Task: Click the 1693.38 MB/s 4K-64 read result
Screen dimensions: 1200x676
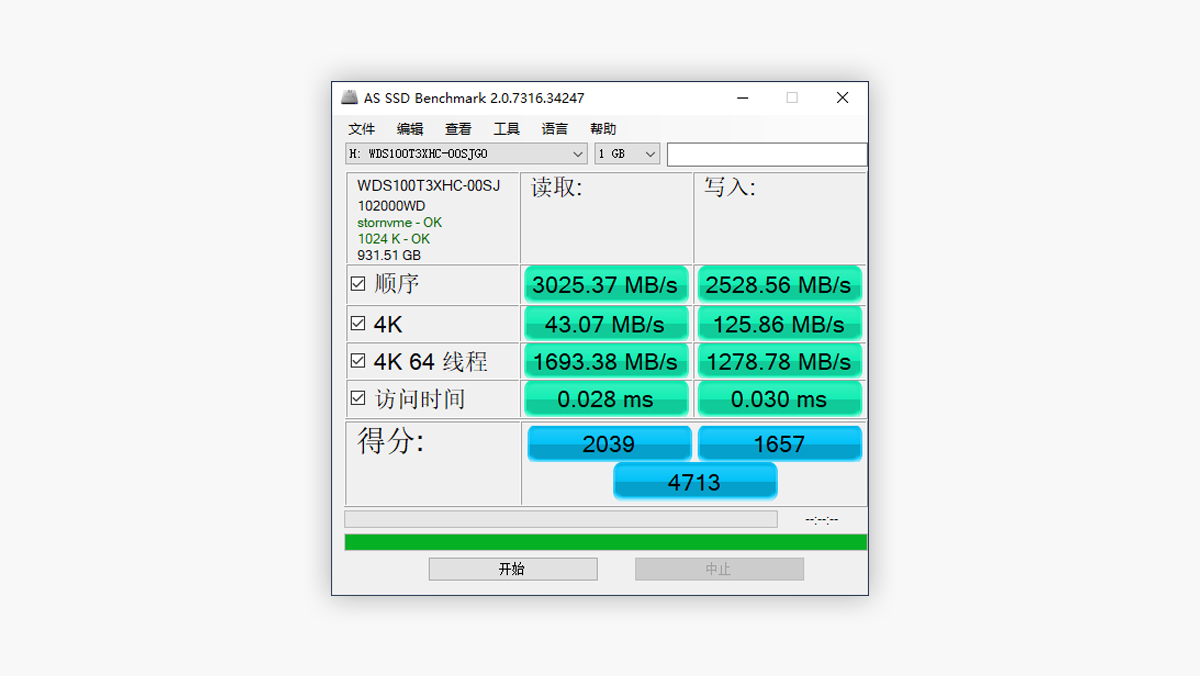Action: [x=605, y=361]
